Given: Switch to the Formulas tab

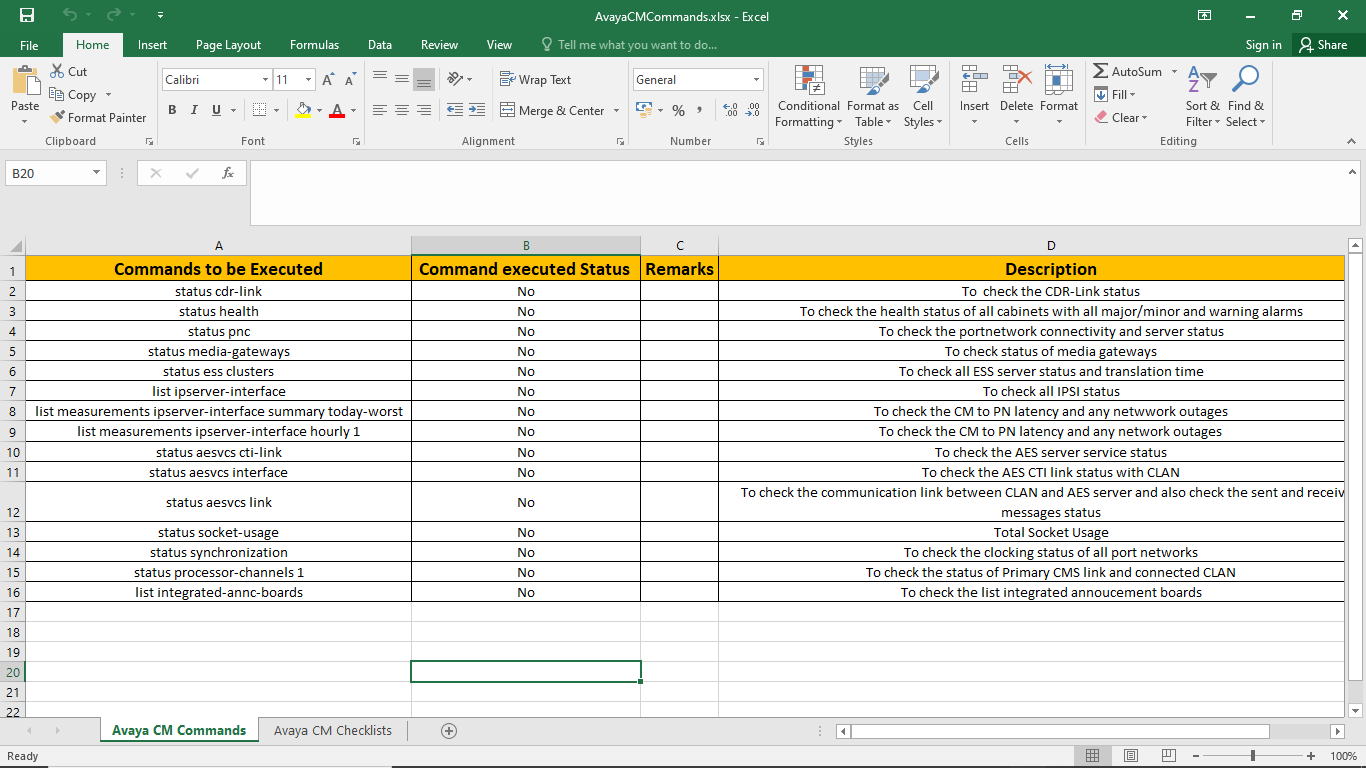Looking at the screenshot, I should tap(314, 45).
